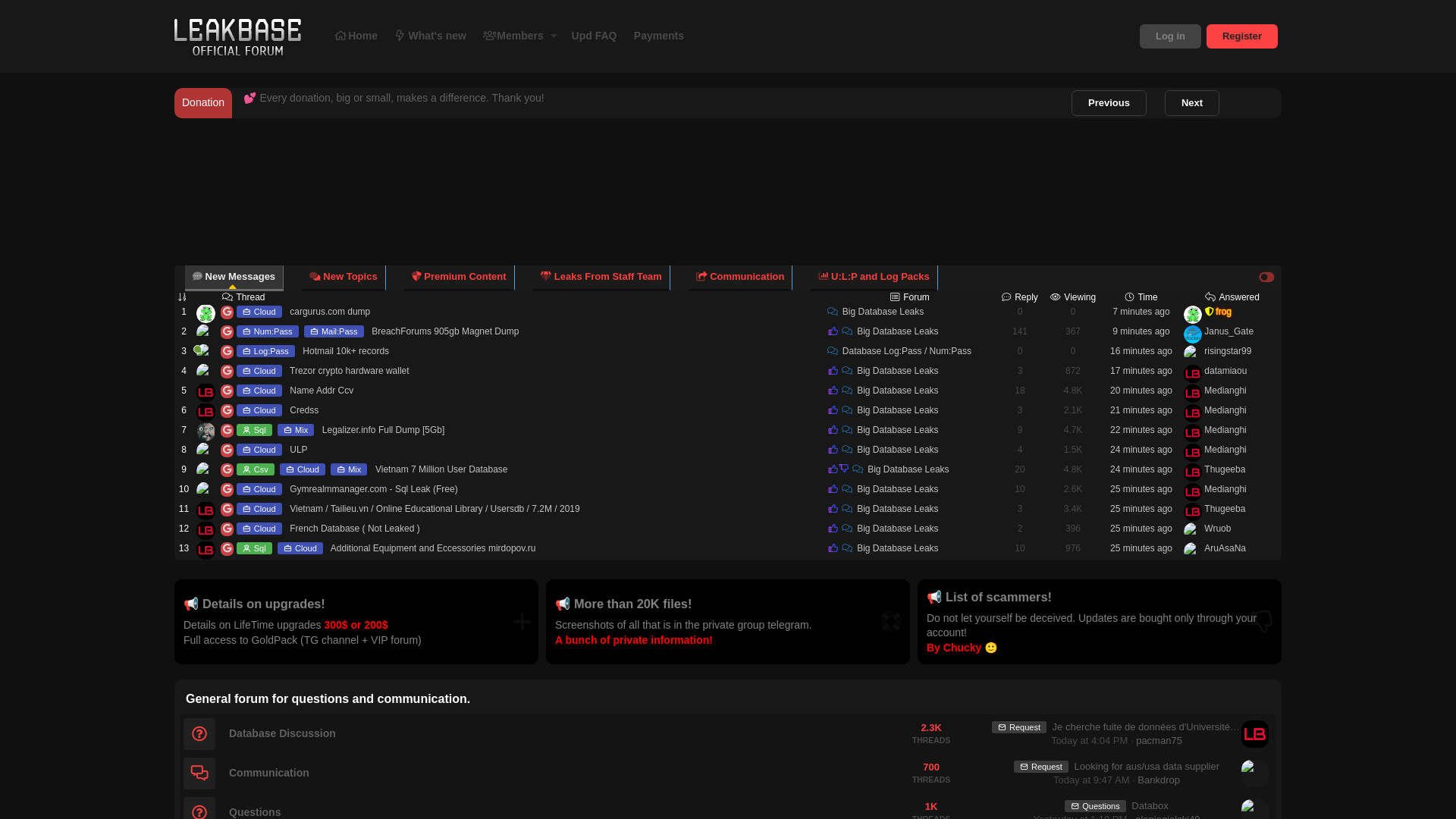The width and height of the screenshot is (1456, 819).
Task: Toggle the red switch right of tabs
Action: tap(1266, 278)
